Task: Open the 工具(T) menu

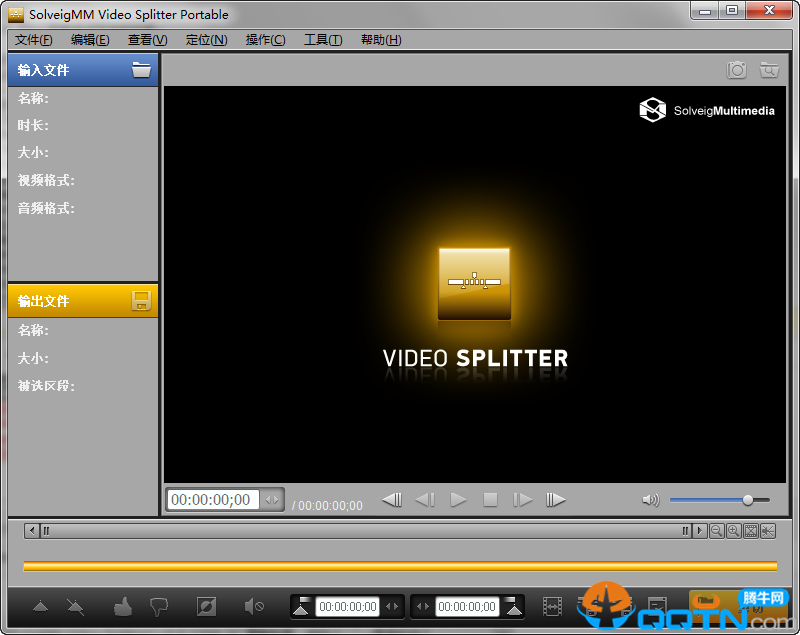Action: coord(323,40)
